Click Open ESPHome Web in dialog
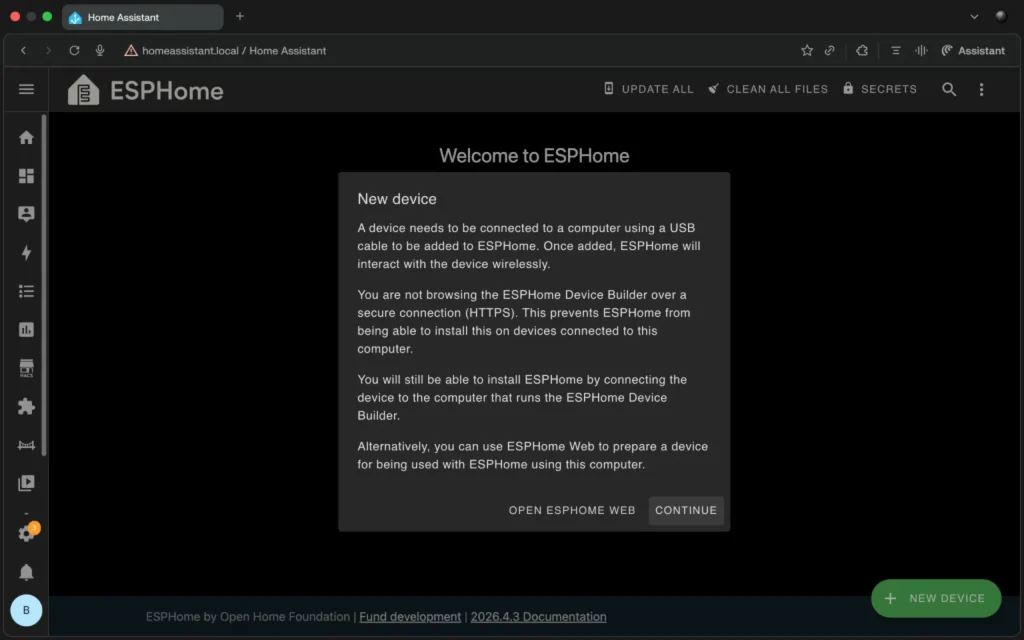 (572, 510)
